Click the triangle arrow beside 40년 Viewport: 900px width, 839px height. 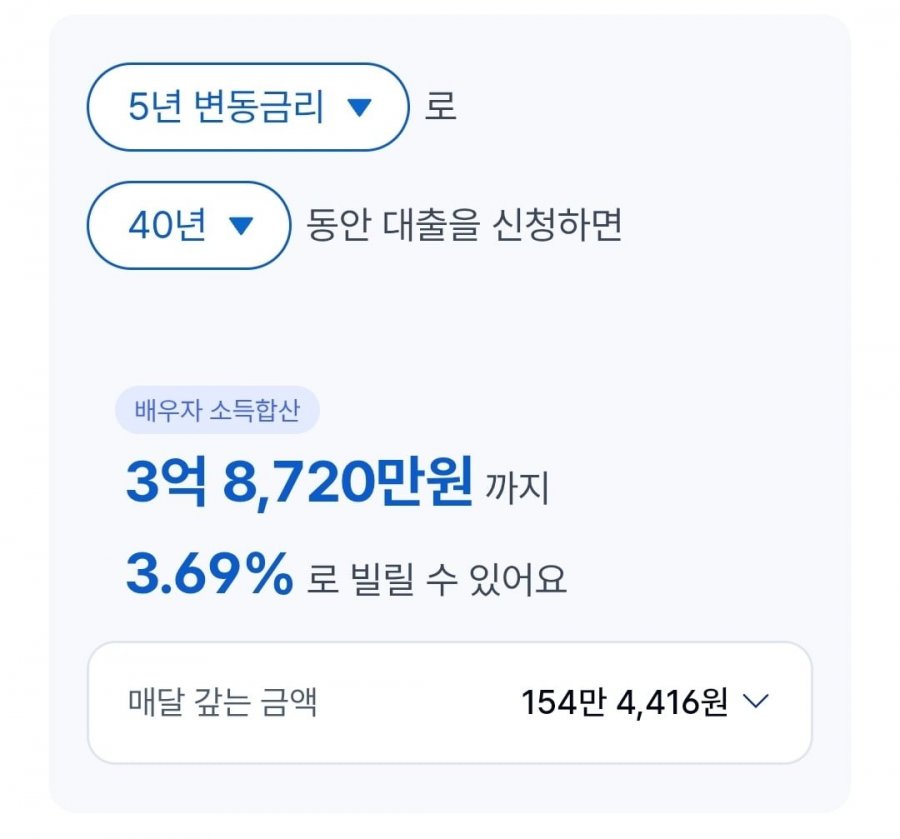pos(241,226)
